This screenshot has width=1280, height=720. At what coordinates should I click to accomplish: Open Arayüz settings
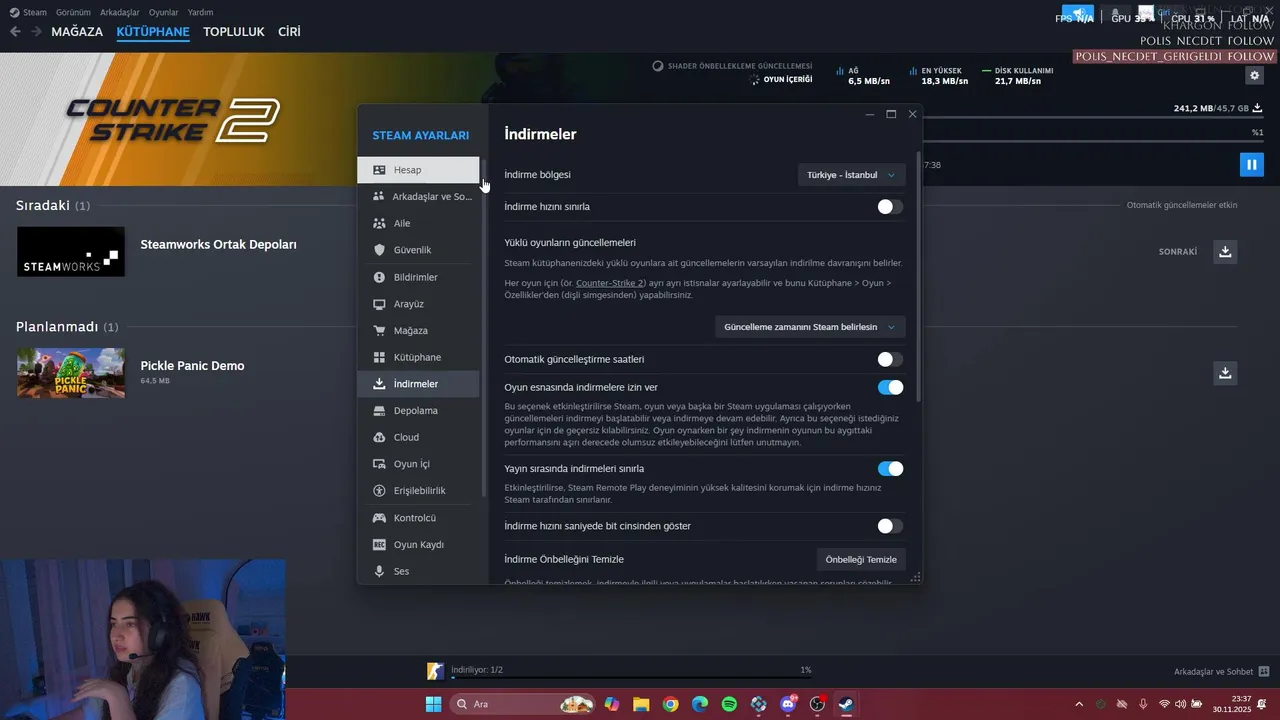tap(418, 304)
